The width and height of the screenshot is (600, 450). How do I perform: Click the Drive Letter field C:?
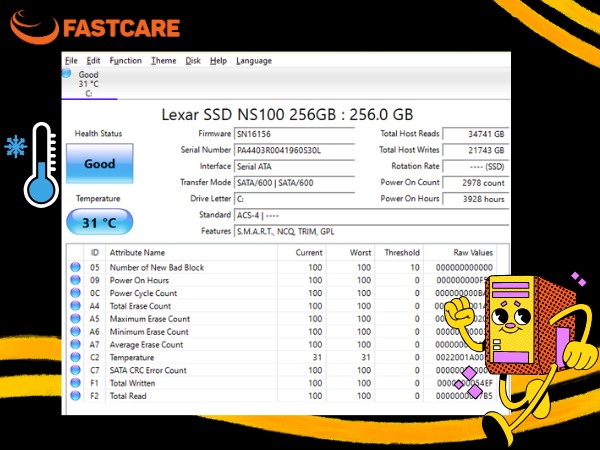pyautogui.click(x=294, y=199)
